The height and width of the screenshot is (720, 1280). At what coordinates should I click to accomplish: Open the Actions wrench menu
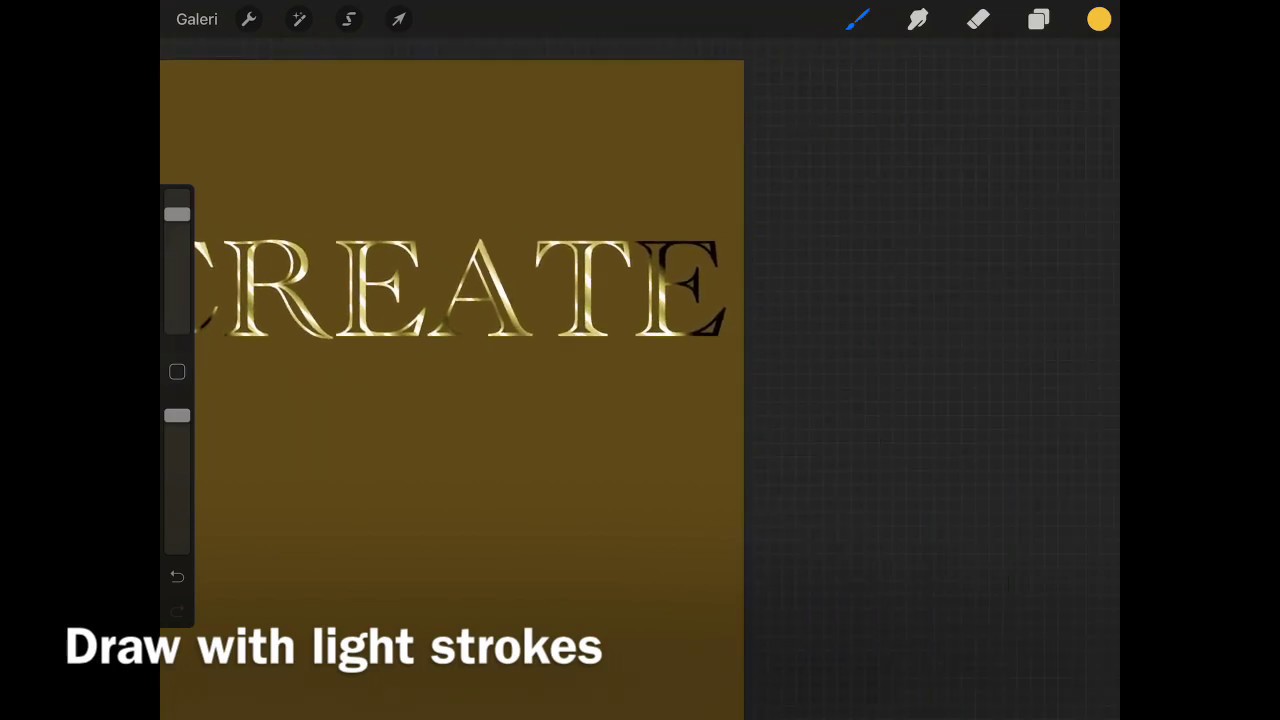(249, 19)
